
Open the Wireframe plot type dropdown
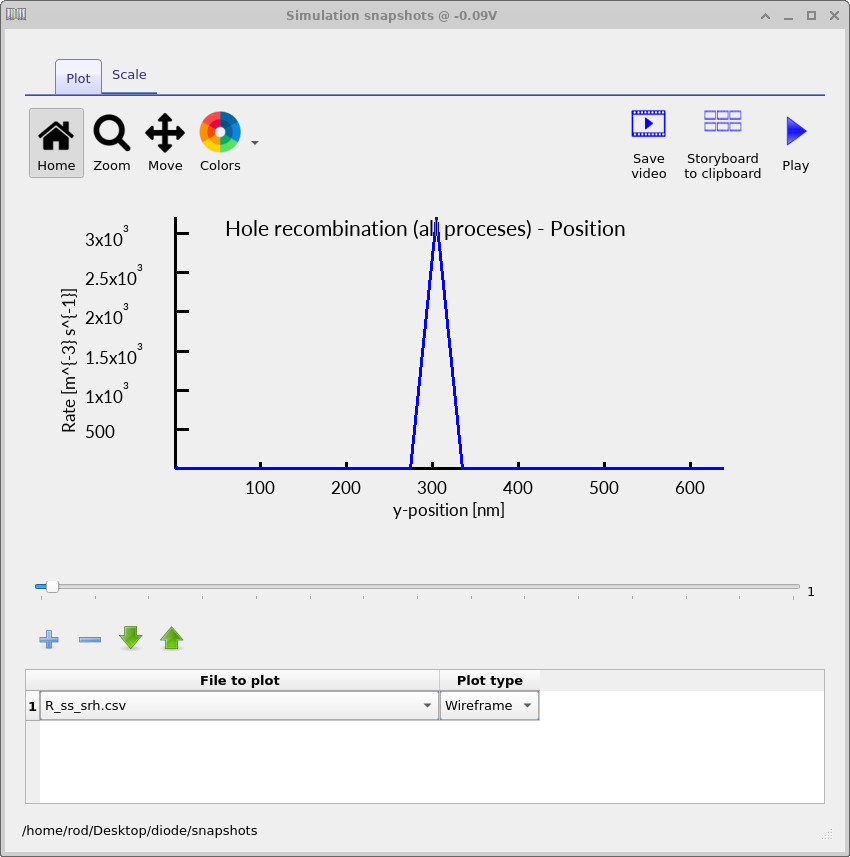pyautogui.click(x=527, y=705)
